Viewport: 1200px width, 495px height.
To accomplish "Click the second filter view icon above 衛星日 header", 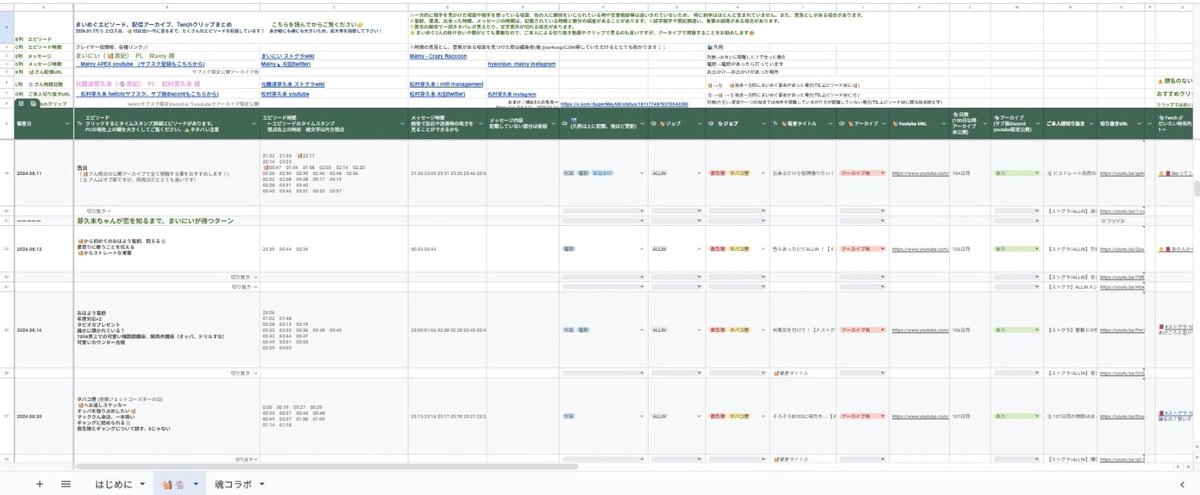I will (x=31, y=103).
